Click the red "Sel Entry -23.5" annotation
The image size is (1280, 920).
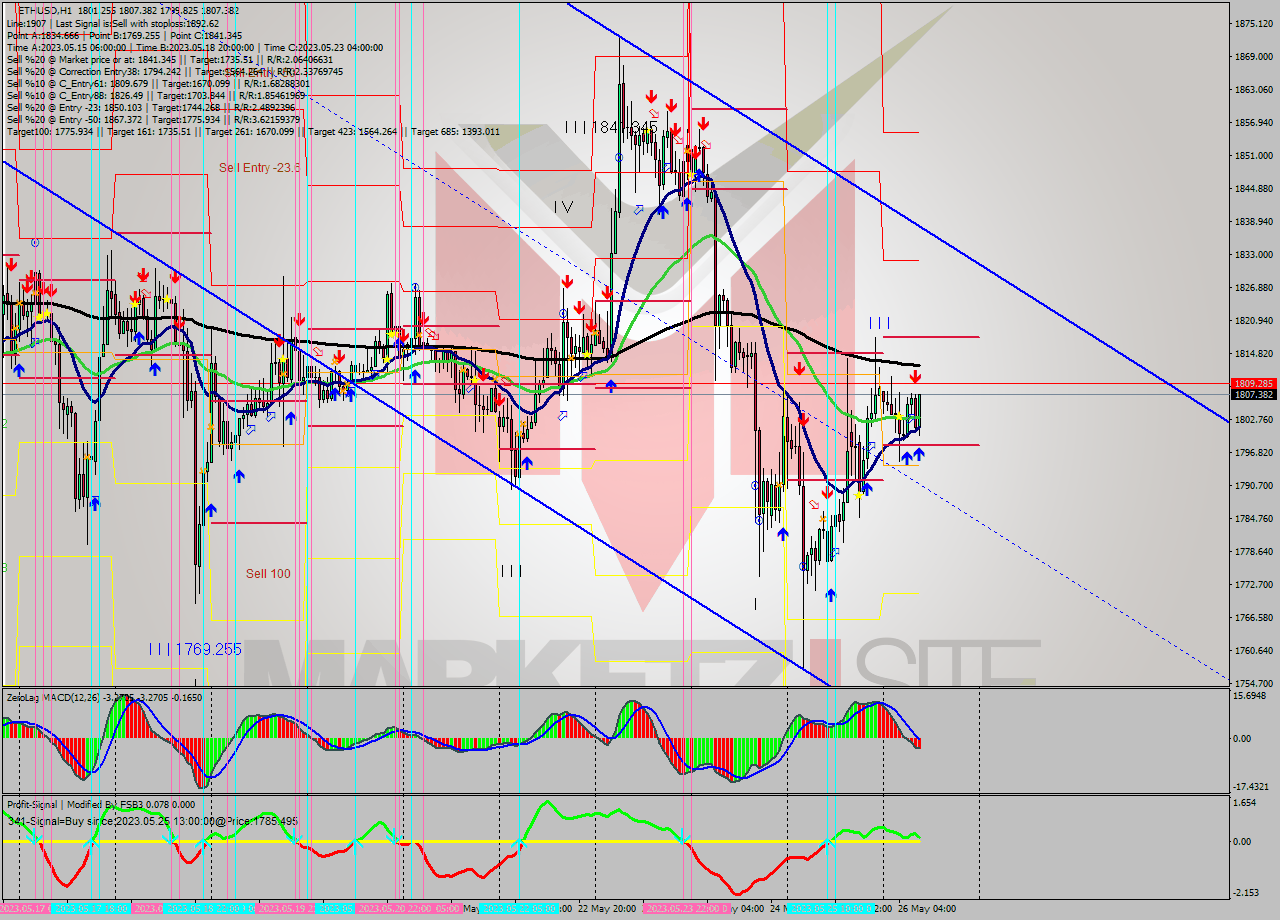click(258, 166)
